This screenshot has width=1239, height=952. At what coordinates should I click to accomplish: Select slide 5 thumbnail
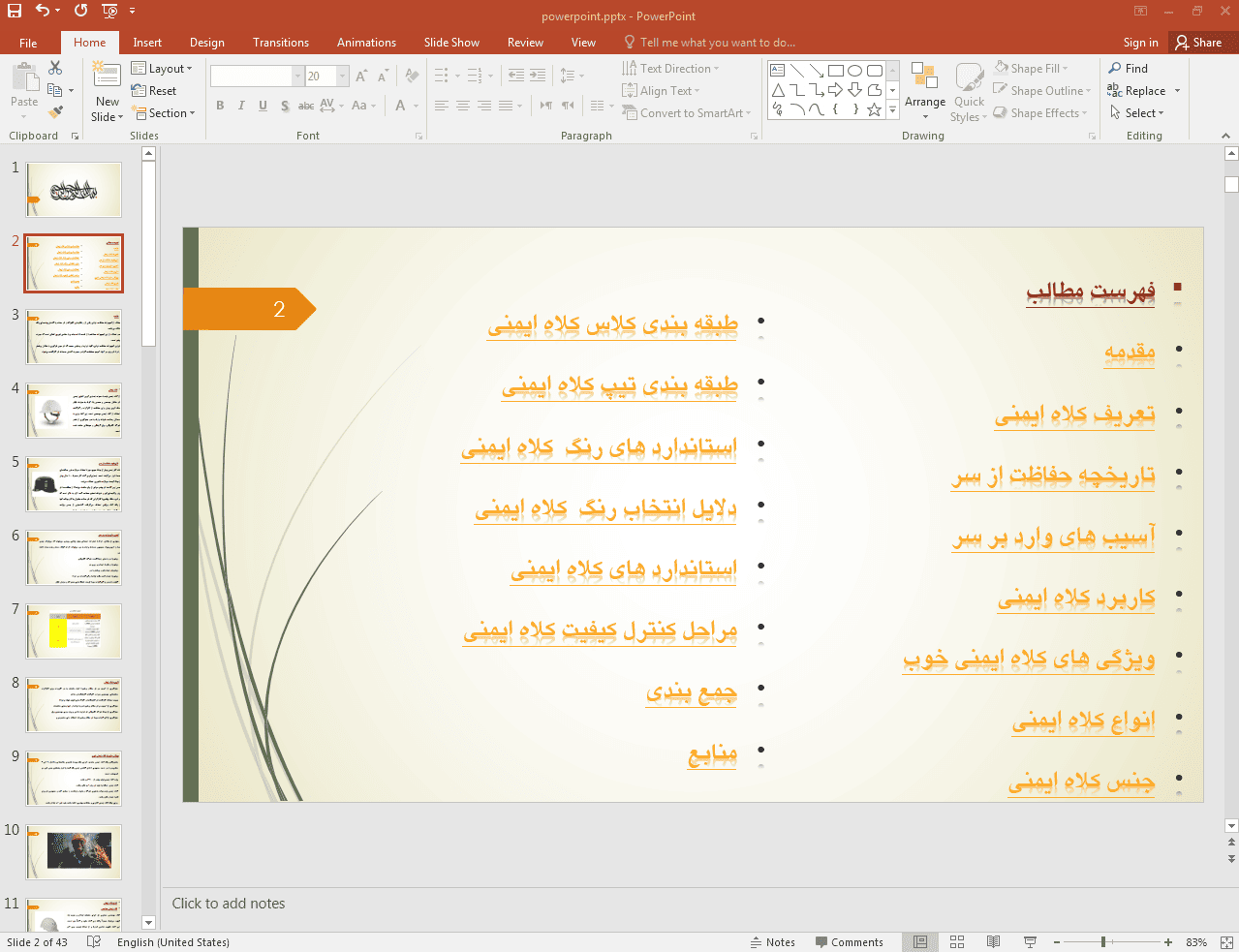74,484
